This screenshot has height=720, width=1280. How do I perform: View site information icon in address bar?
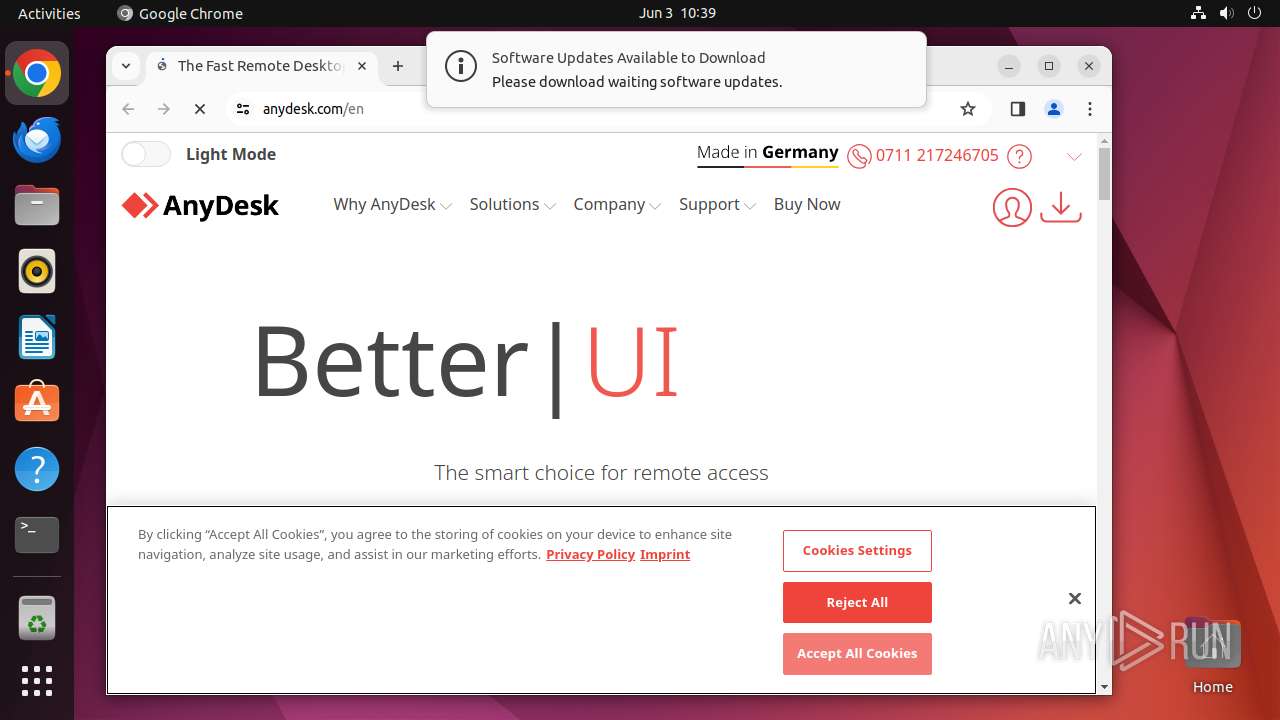click(242, 109)
